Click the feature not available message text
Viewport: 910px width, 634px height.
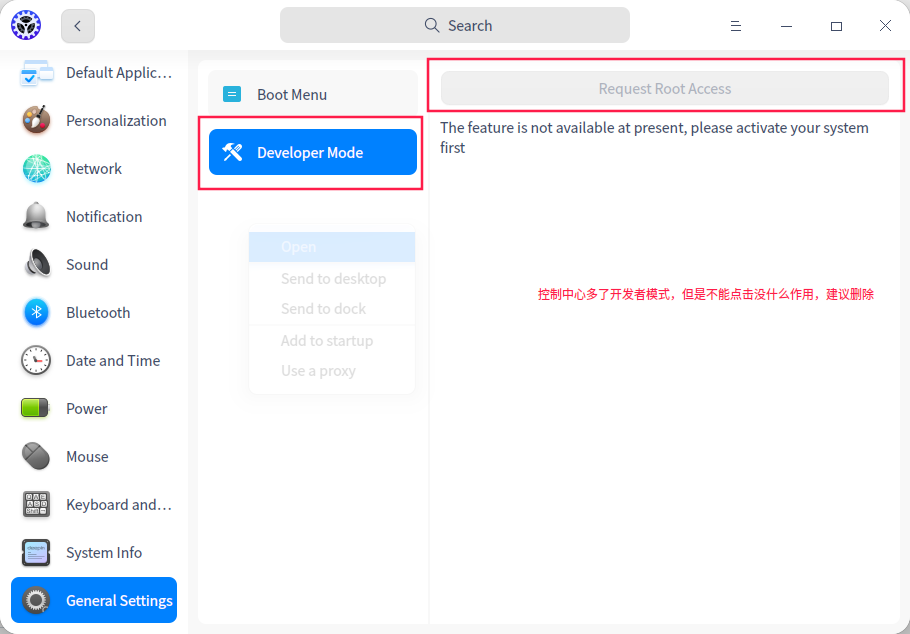point(654,138)
